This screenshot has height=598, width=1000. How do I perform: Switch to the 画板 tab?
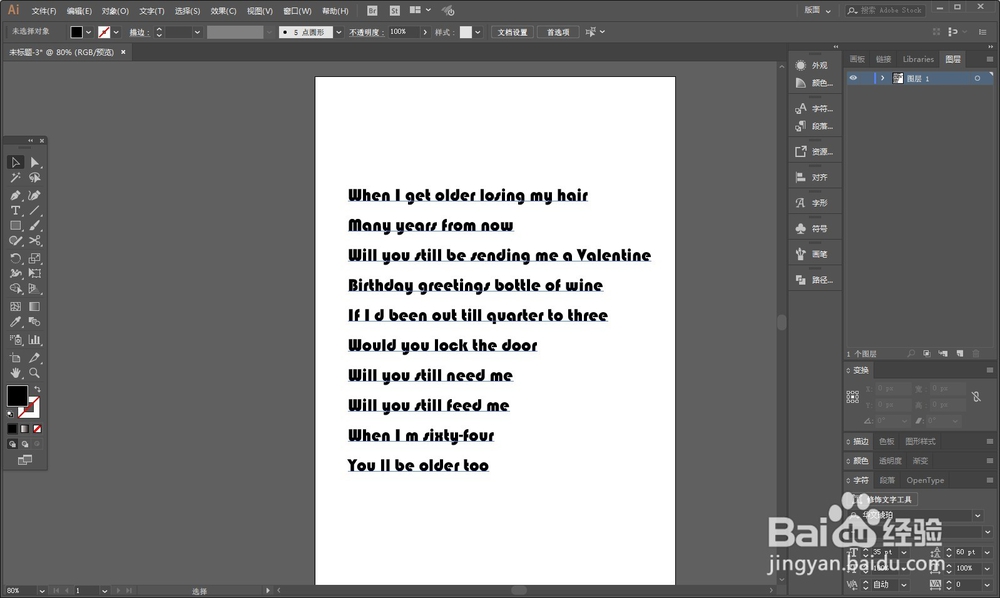(857, 59)
